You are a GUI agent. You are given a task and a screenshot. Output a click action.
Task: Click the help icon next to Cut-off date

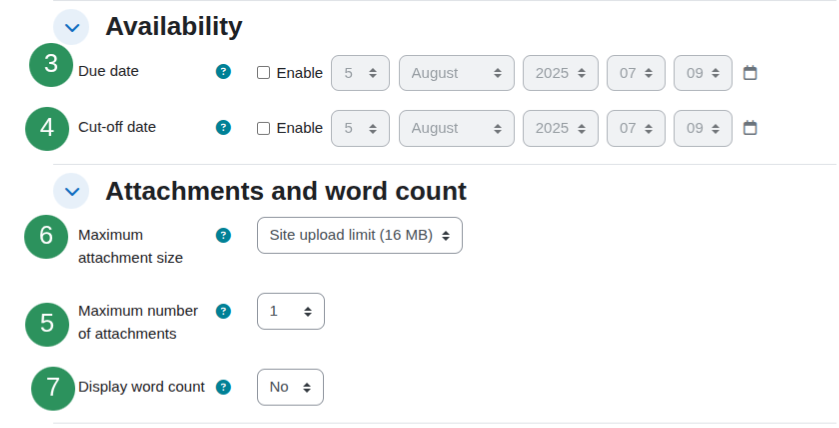(x=223, y=127)
